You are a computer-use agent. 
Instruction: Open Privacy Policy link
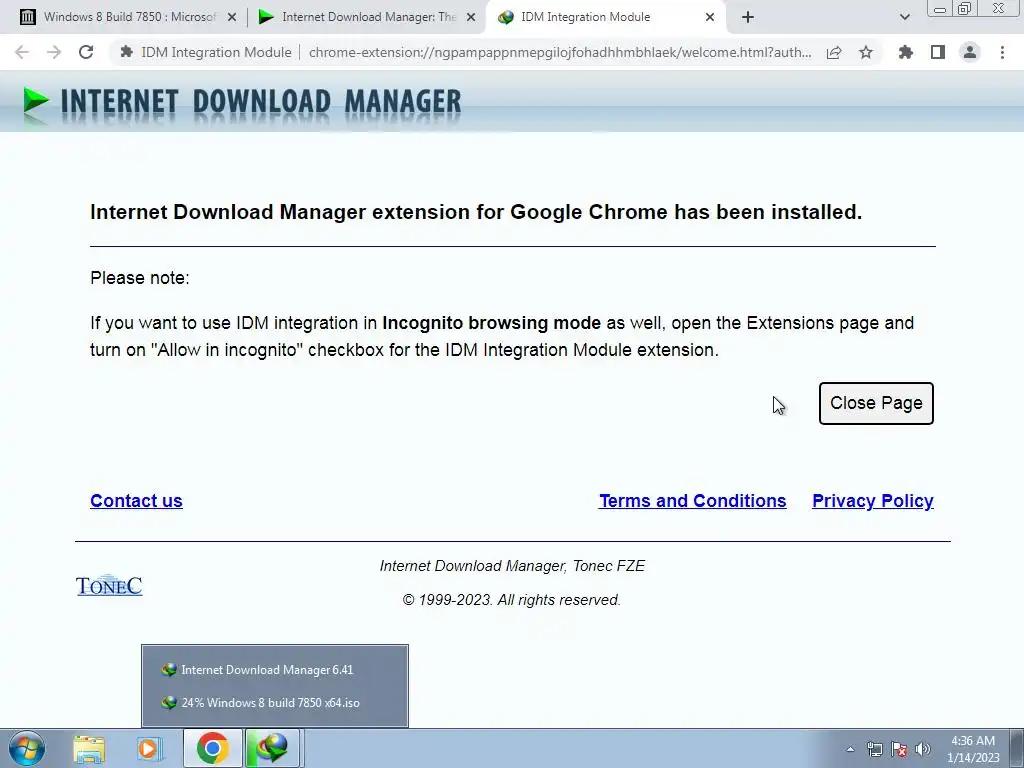[872, 501]
